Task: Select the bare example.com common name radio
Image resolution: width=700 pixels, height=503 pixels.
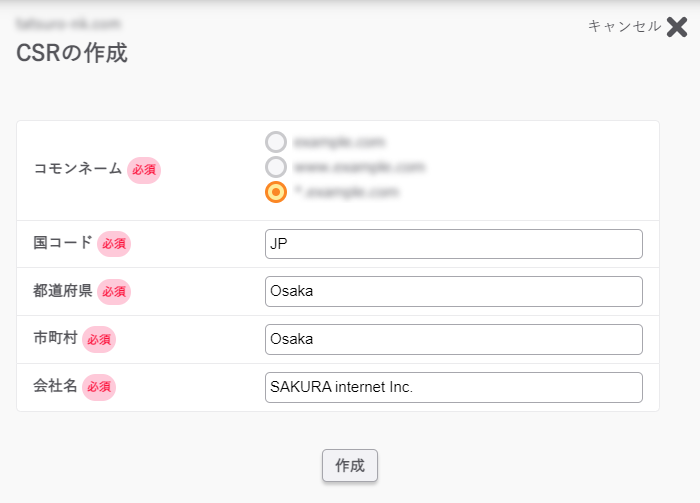Action: 276,142
